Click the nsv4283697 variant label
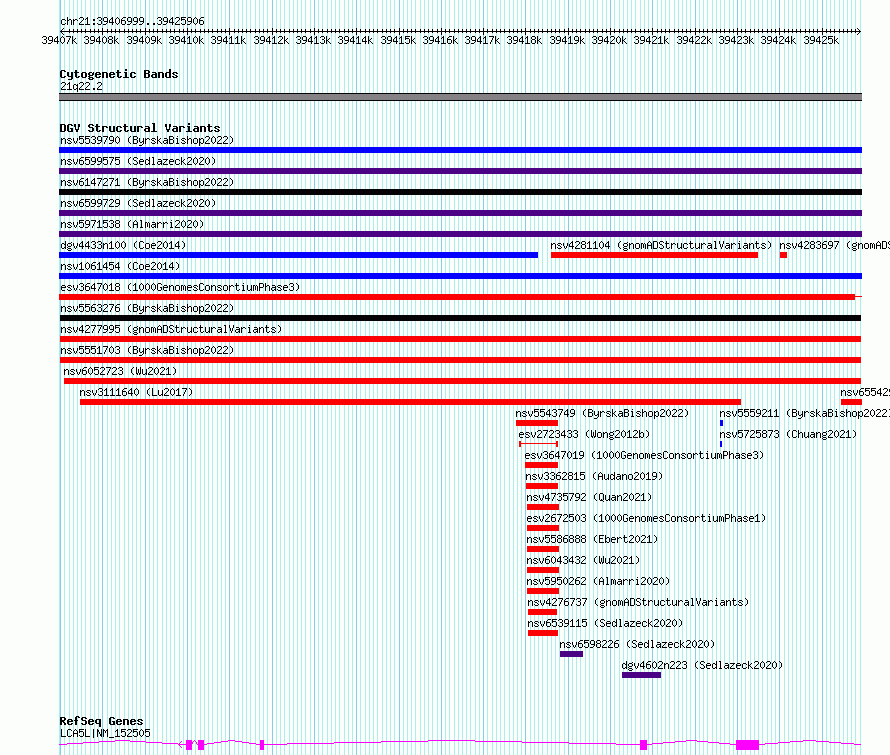 point(834,245)
